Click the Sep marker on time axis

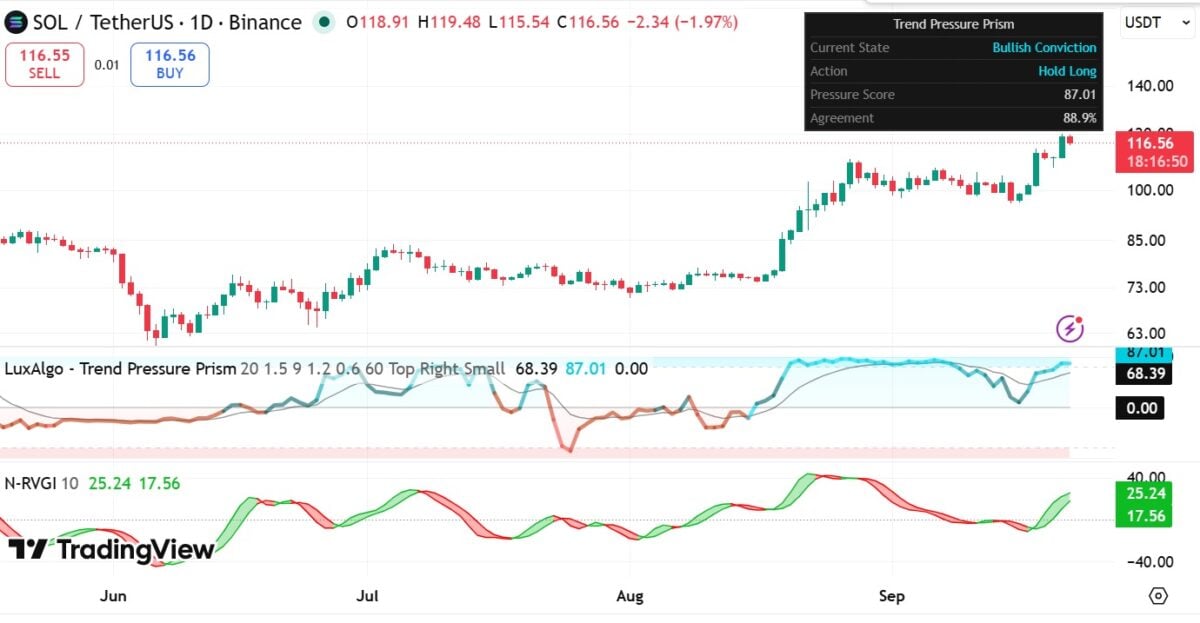pyautogui.click(x=891, y=596)
